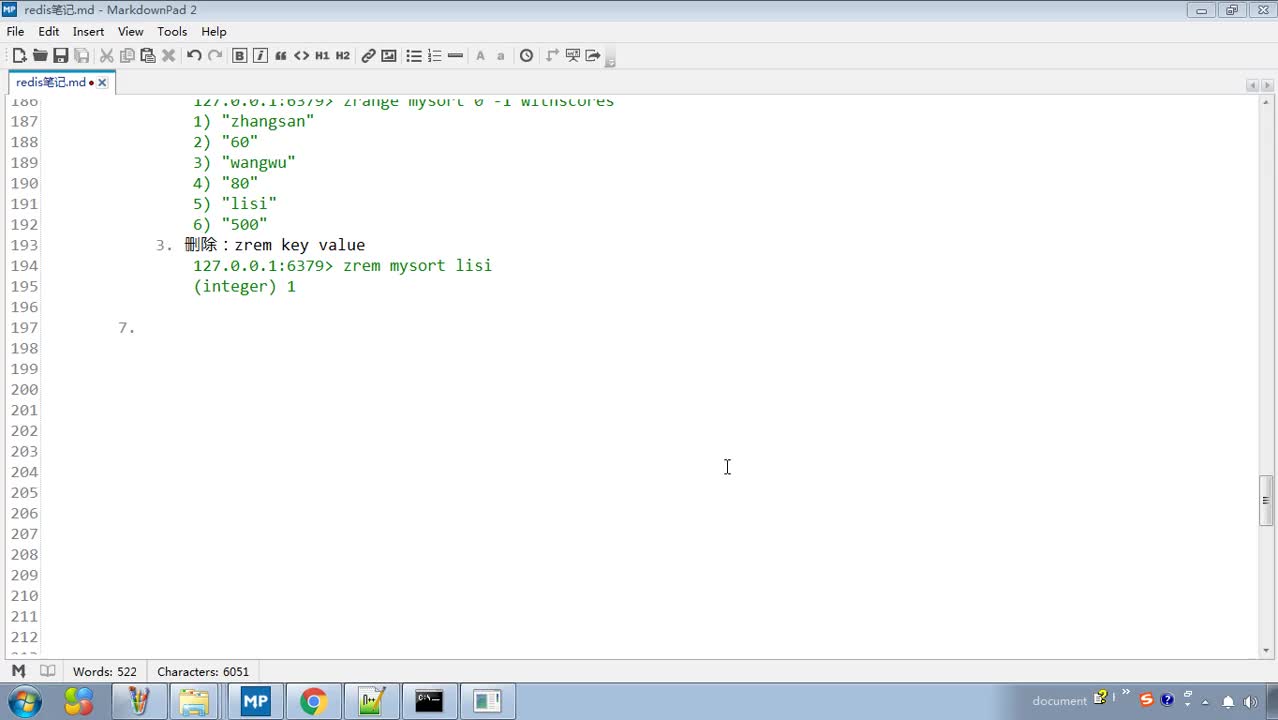Open the Help menu
This screenshot has width=1278, height=720.
pyautogui.click(x=214, y=31)
